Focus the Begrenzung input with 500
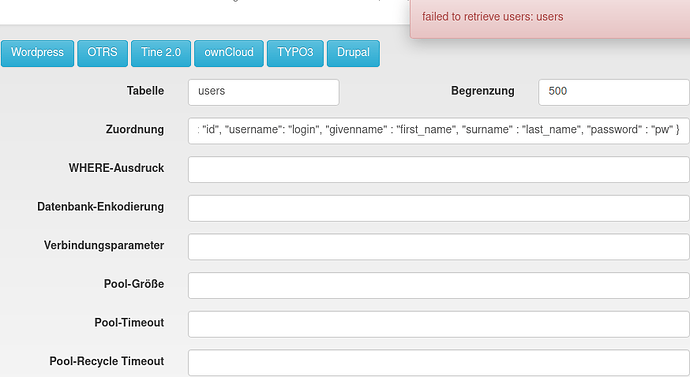This screenshot has height=377, width=690. [x=614, y=92]
